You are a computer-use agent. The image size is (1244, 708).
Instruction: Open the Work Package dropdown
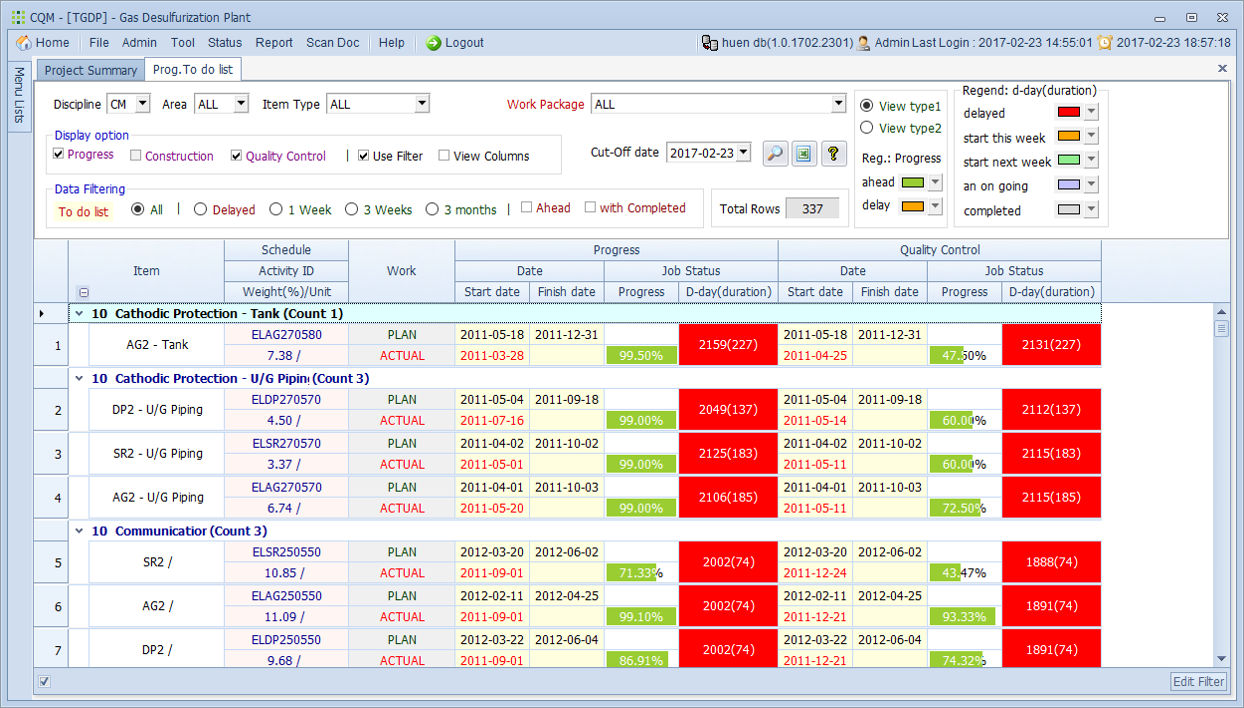click(838, 104)
